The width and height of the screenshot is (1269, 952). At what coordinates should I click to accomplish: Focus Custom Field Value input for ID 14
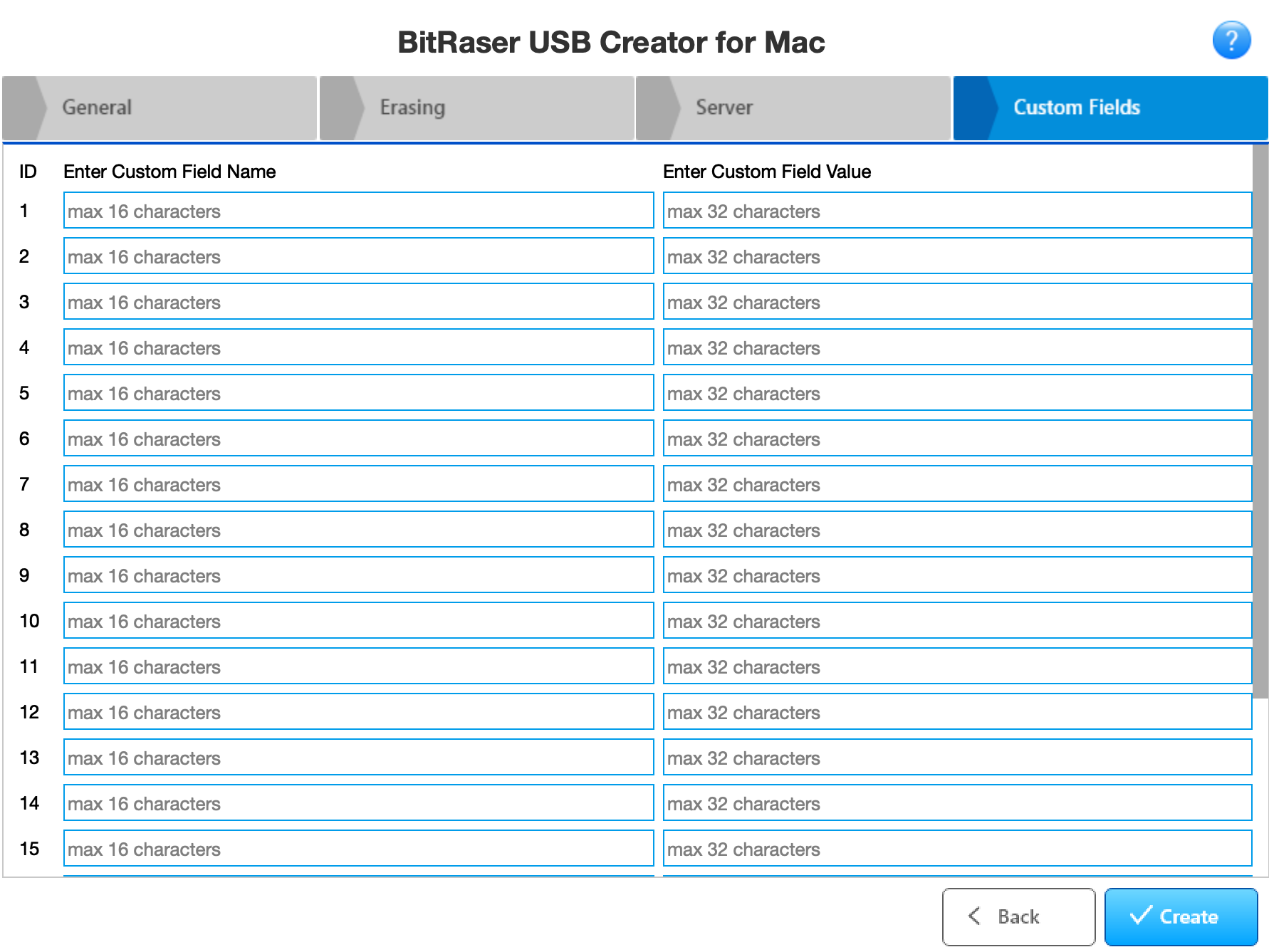(x=957, y=802)
